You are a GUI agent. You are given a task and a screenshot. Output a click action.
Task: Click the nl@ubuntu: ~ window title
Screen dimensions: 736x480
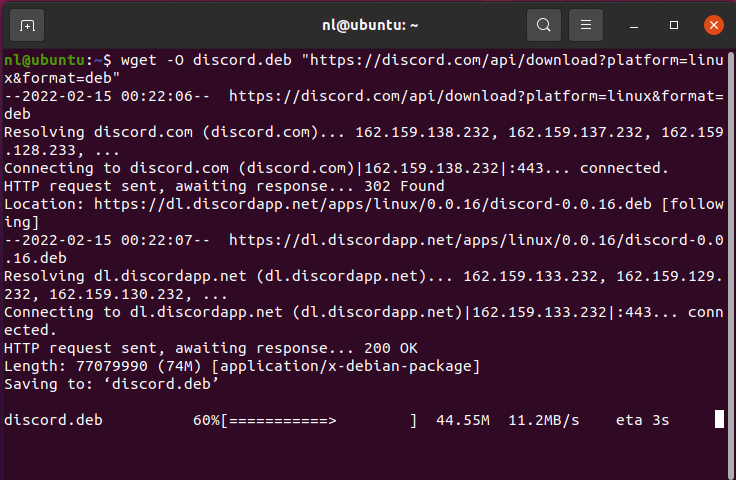pos(370,25)
